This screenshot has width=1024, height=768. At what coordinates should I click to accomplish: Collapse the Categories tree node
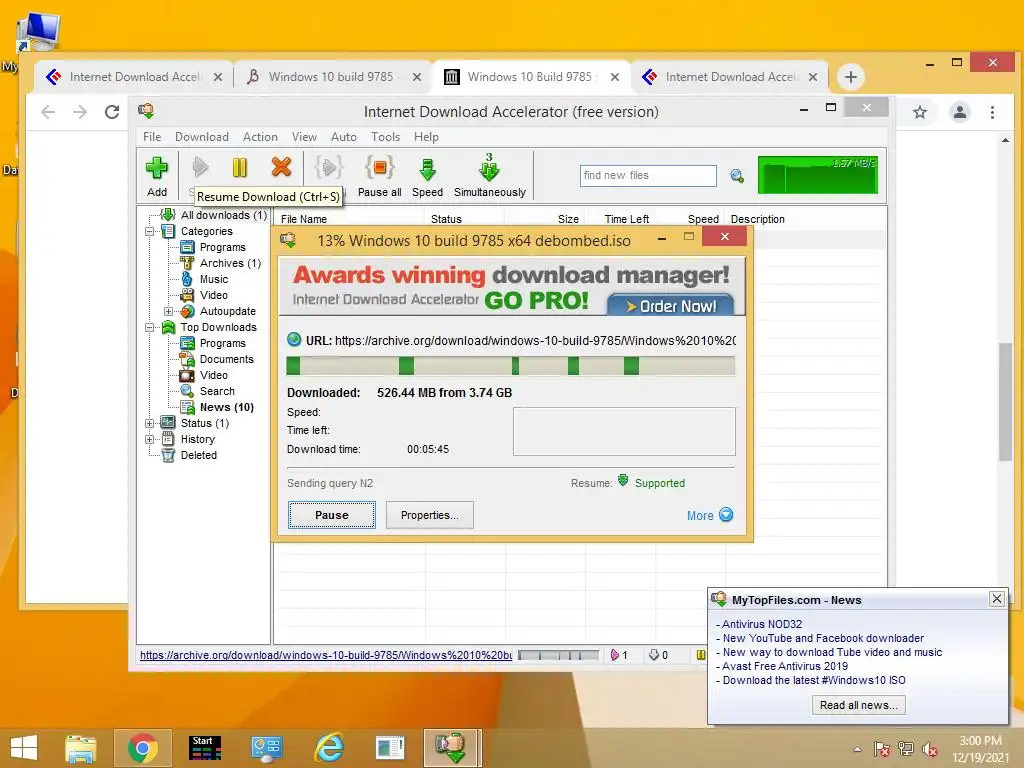[x=150, y=231]
